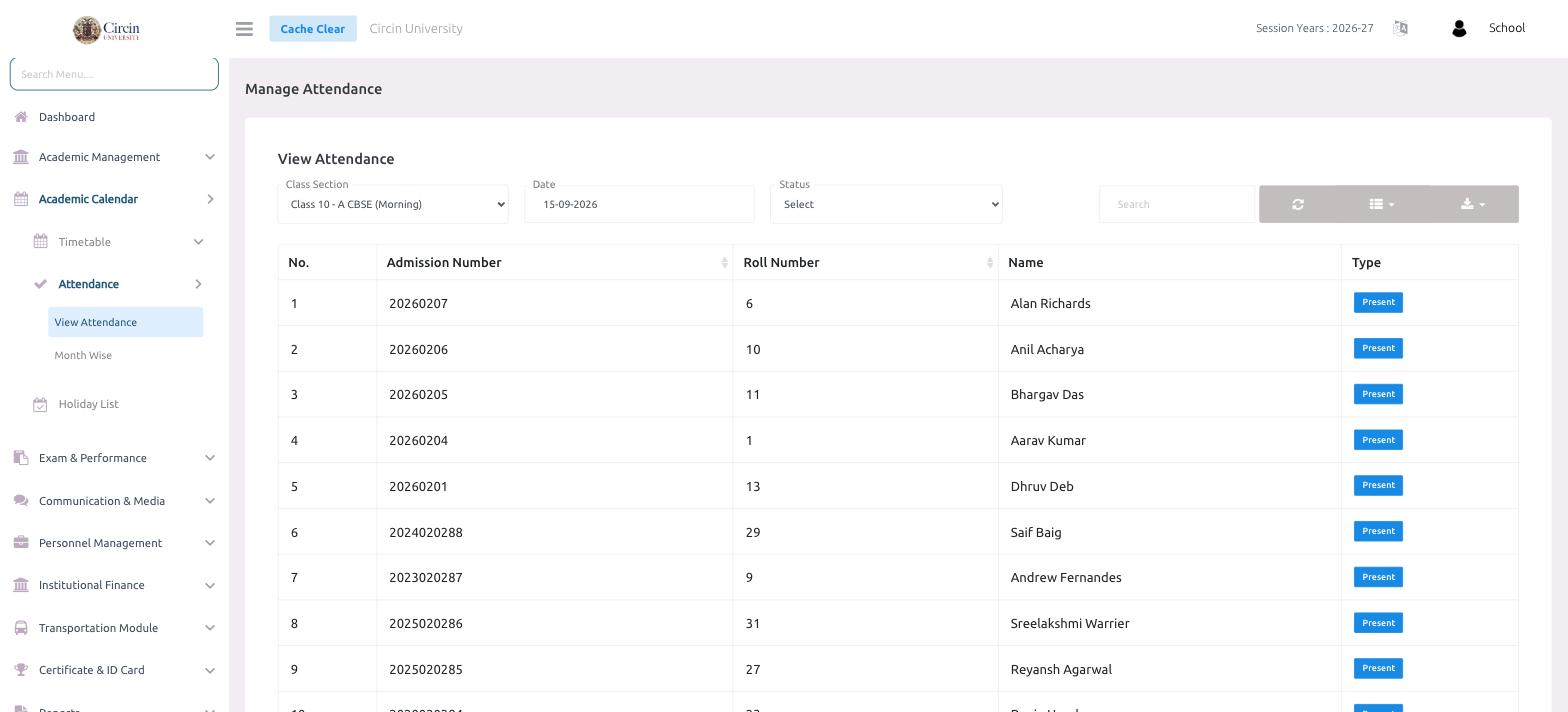Click the name Dhruv Deb

[1042, 486]
